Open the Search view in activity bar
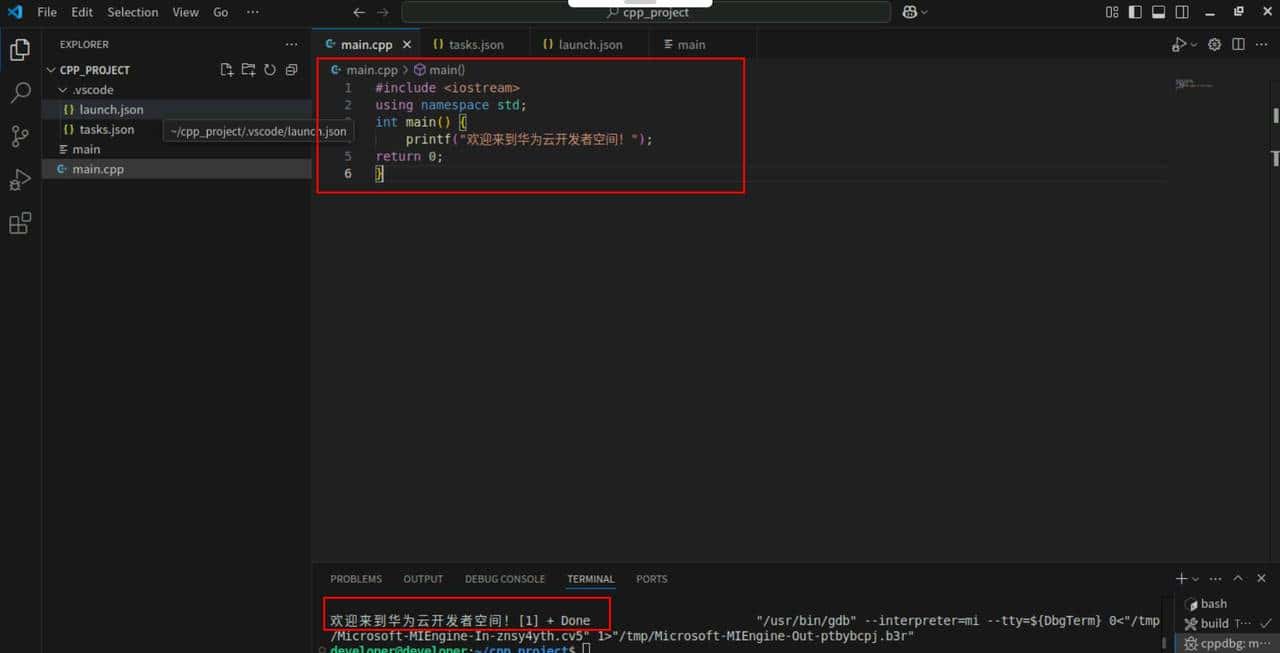This screenshot has width=1280, height=653. pos(20,92)
